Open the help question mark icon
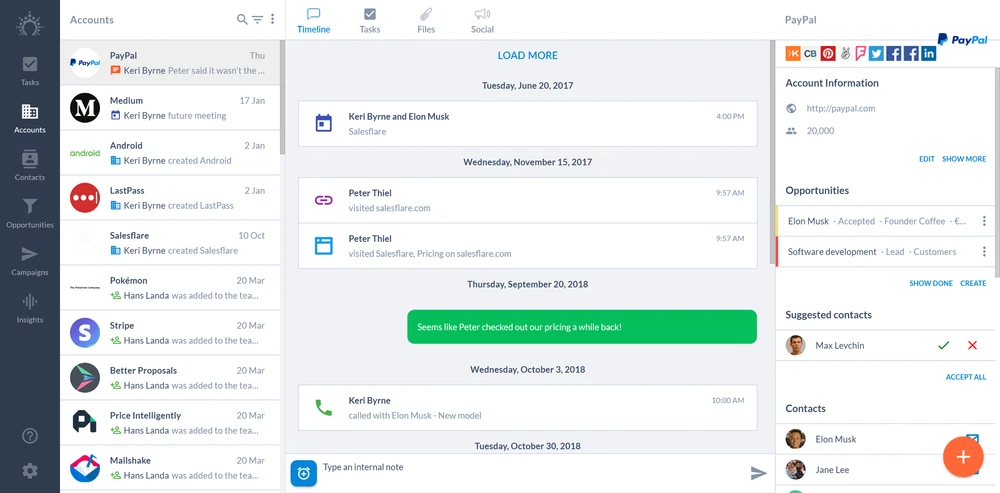The height and width of the screenshot is (493, 1000). tap(29, 436)
